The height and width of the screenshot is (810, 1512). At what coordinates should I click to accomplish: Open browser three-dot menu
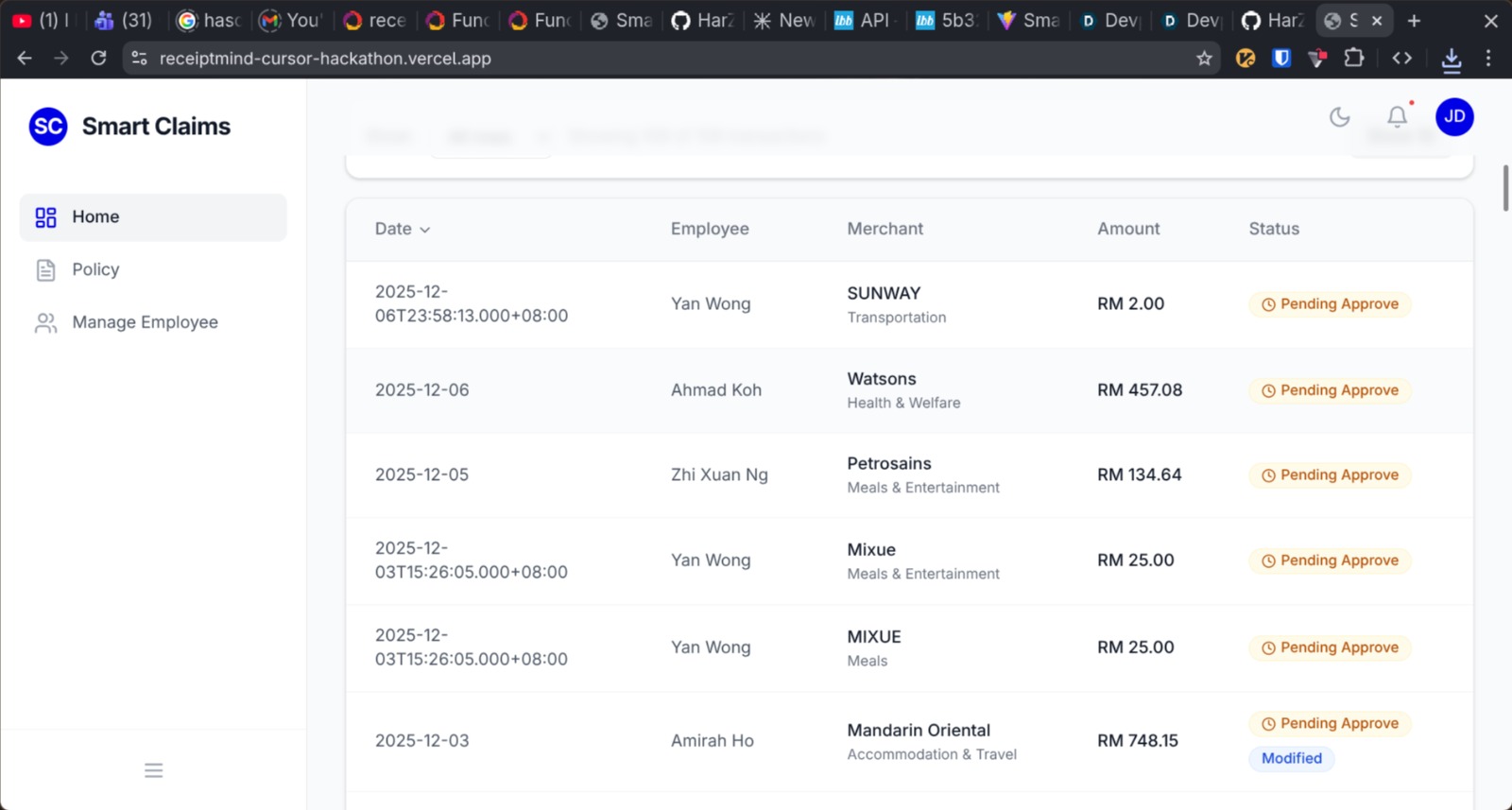[x=1488, y=59]
